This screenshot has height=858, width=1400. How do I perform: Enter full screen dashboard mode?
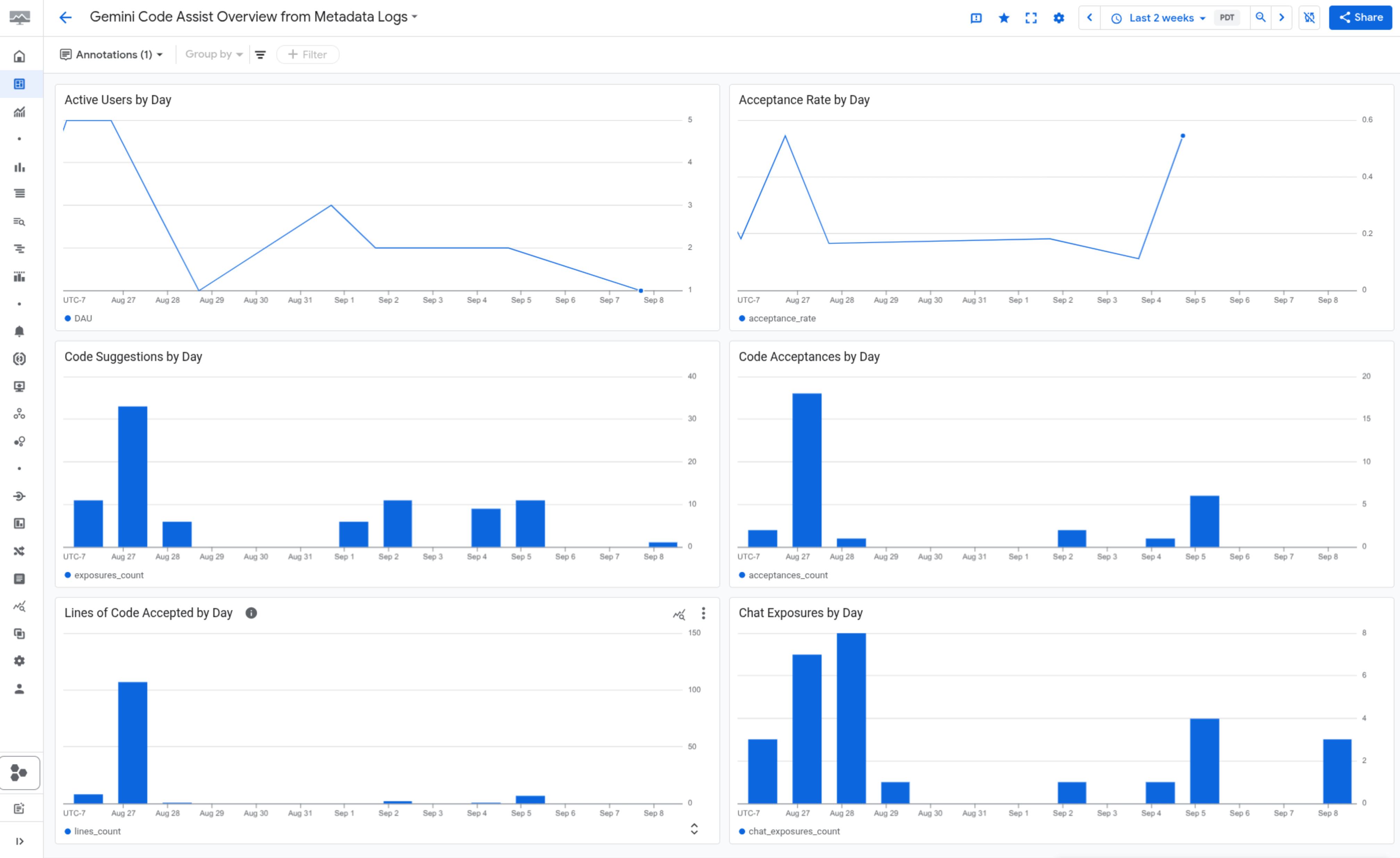click(1031, 18)
